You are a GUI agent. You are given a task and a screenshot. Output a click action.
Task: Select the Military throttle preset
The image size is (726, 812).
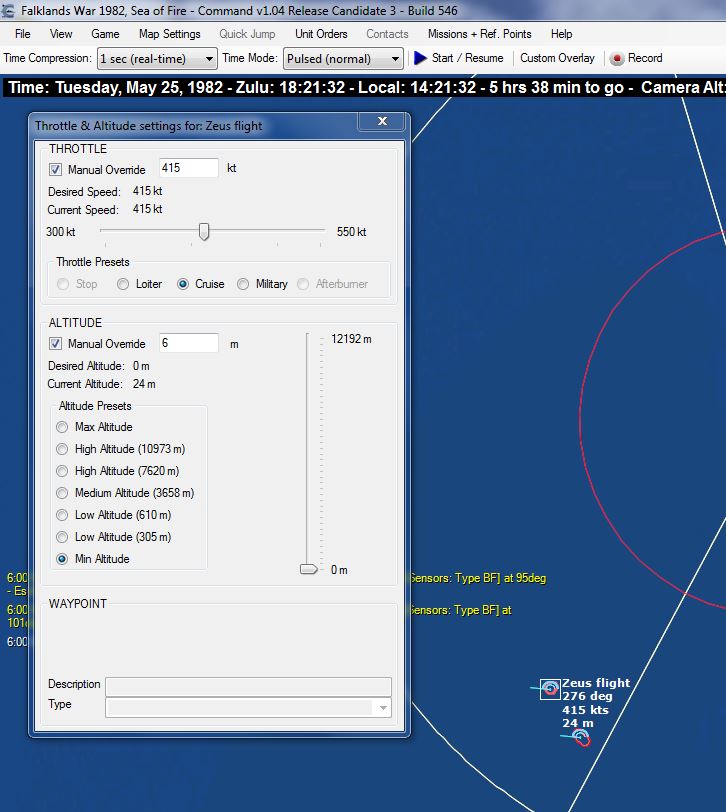point(243,284)
